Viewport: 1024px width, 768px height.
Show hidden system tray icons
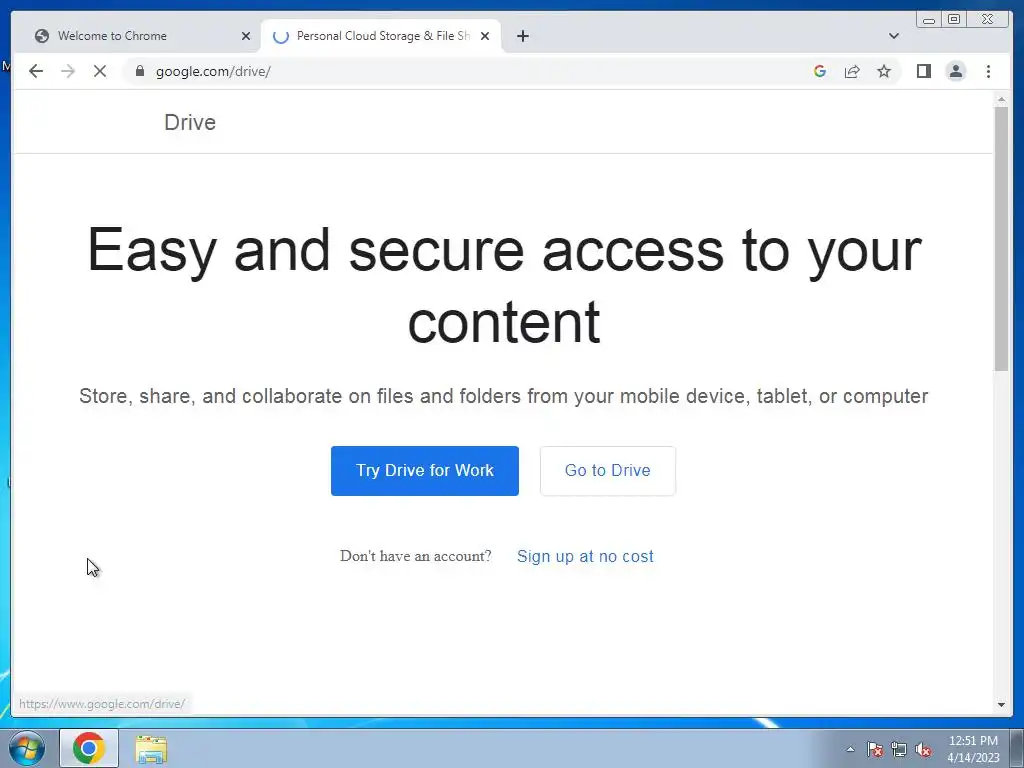[850, 749]
